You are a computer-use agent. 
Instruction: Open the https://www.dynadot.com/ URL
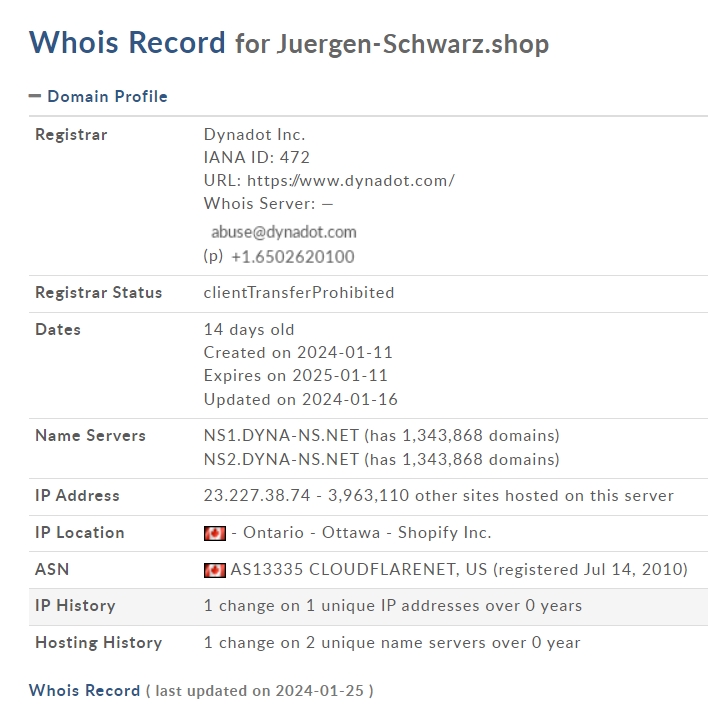click(351, 181)
